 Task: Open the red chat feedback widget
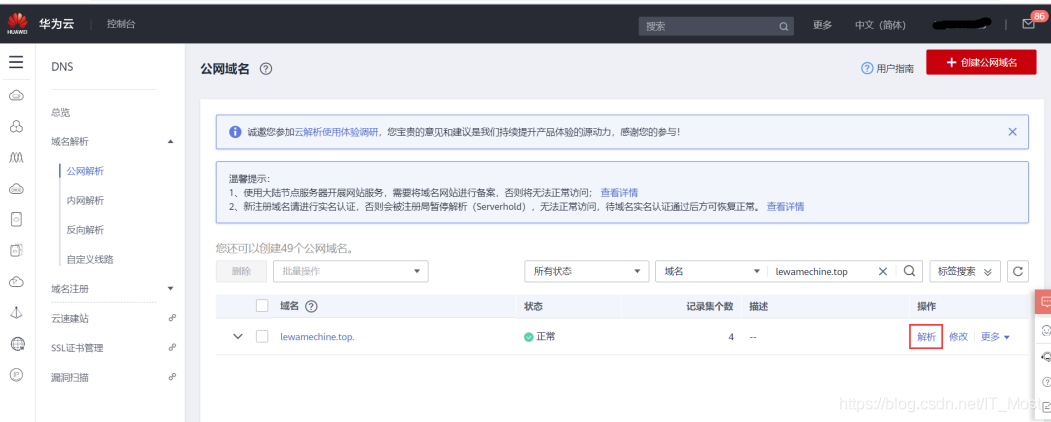tap(1044, 302)
